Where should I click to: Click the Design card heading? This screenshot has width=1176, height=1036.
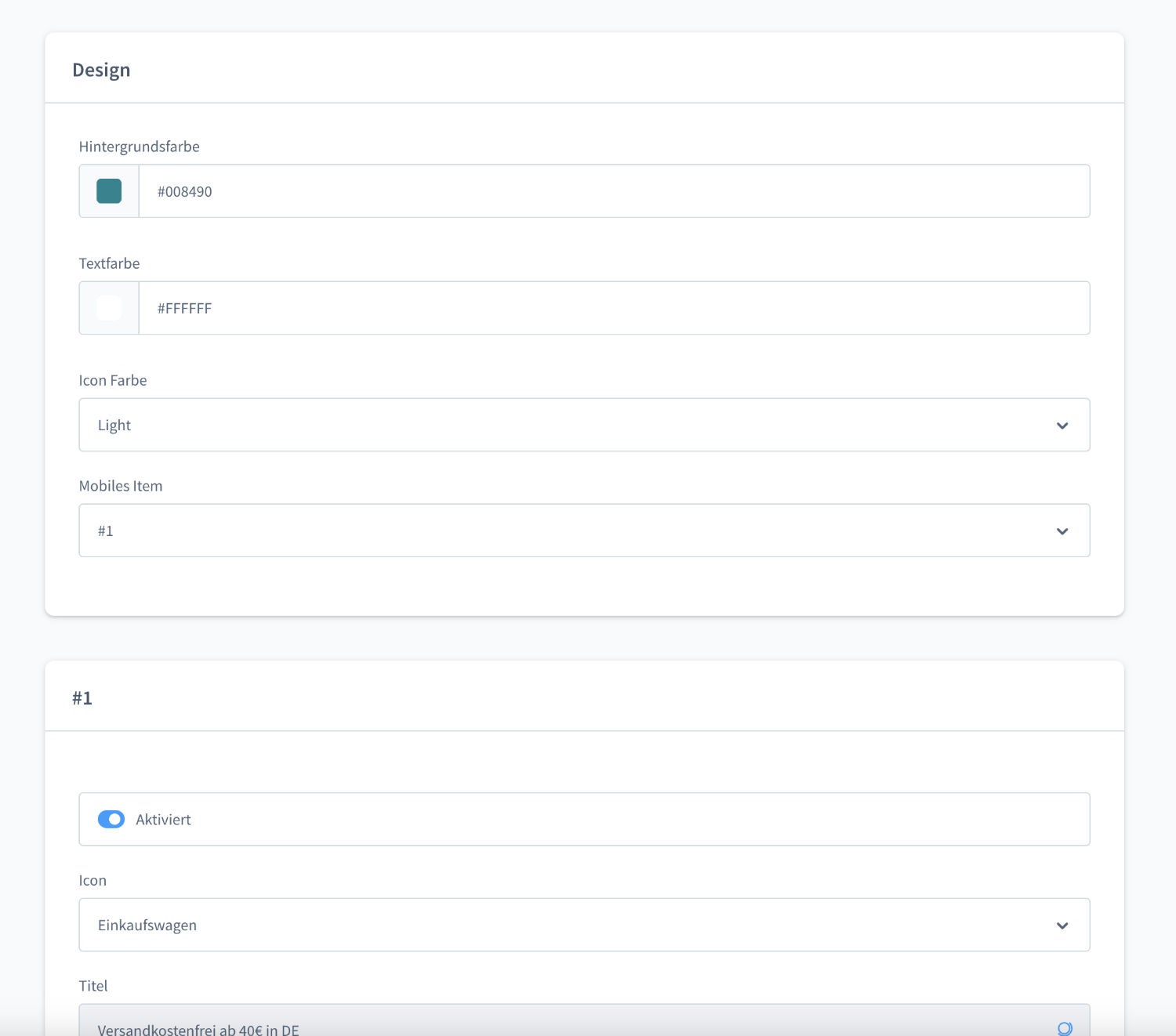coord(101,70)
